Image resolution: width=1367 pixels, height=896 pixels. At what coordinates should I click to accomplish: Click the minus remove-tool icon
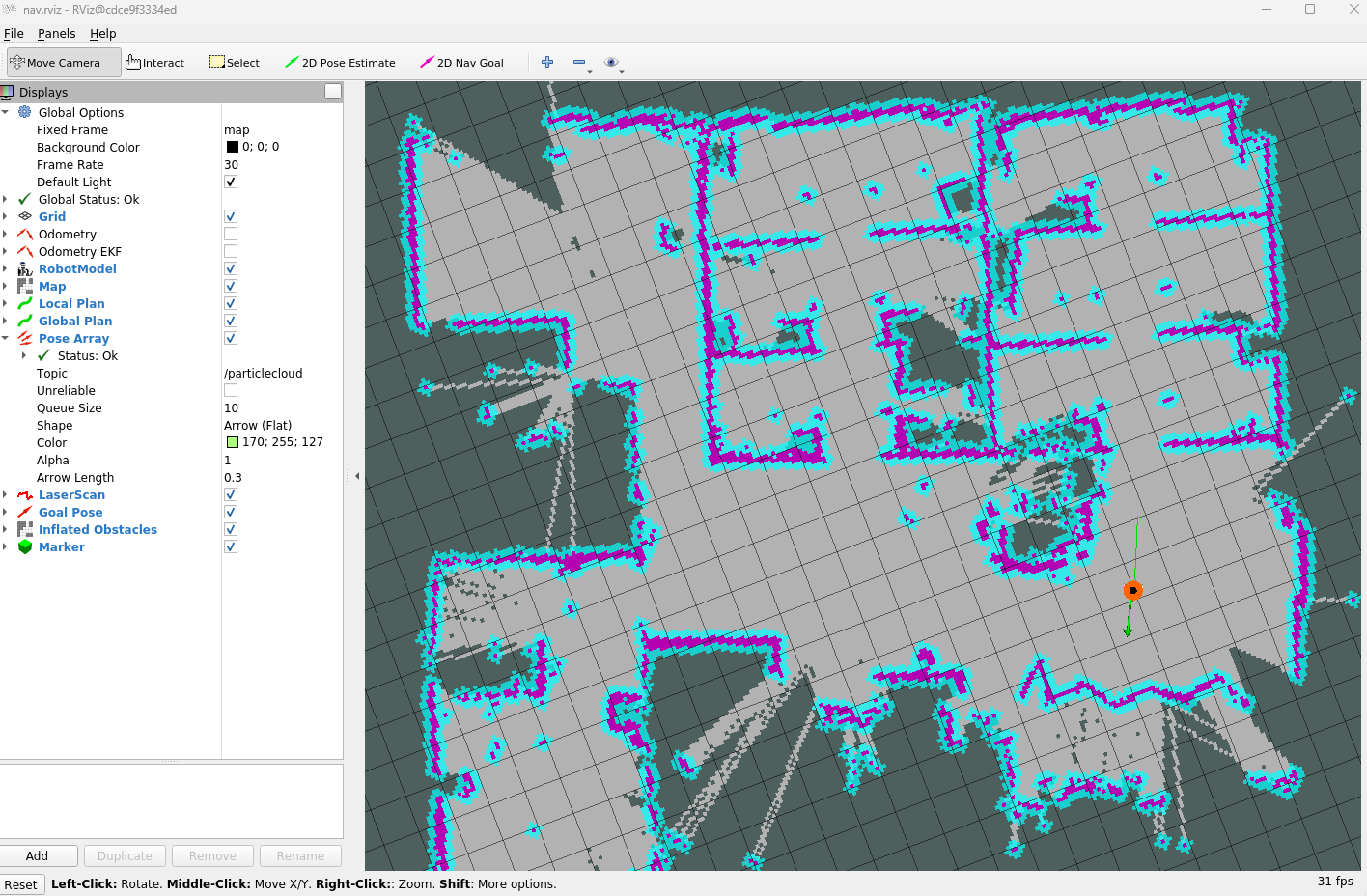tap(579, 62)
